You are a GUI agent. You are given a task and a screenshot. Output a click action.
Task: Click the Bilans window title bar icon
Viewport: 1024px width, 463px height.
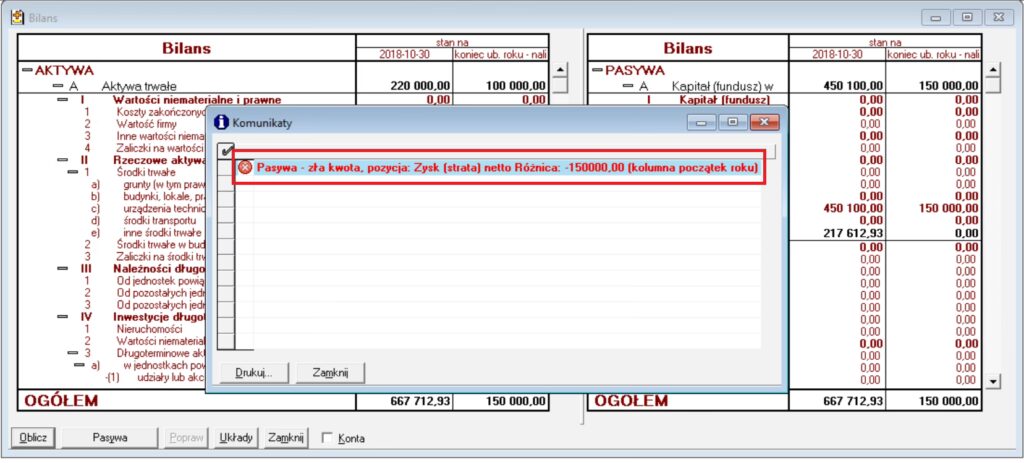point(17,18)
